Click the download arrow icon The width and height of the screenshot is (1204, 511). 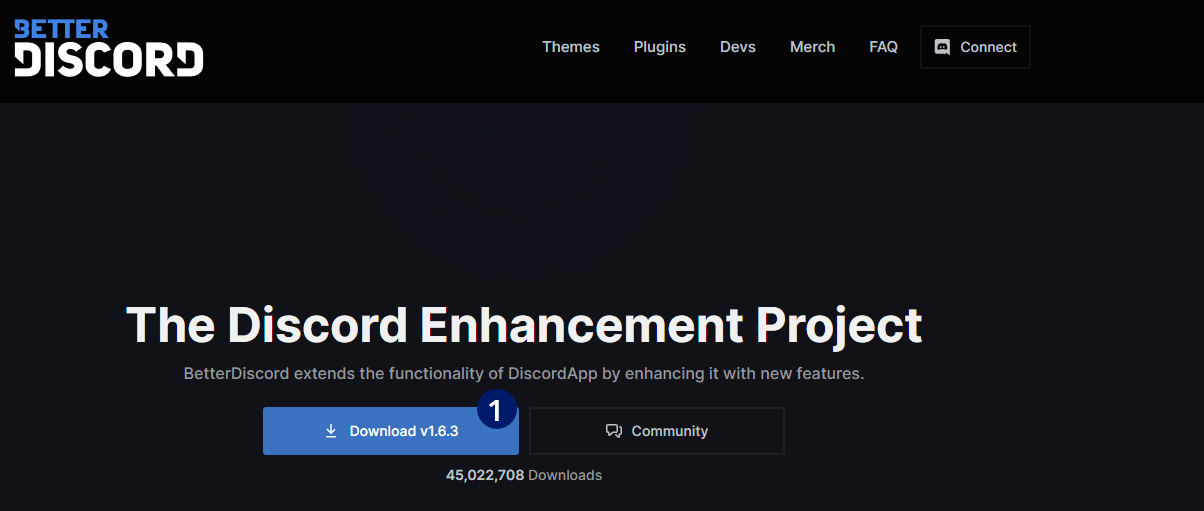[x=331, y=431]
